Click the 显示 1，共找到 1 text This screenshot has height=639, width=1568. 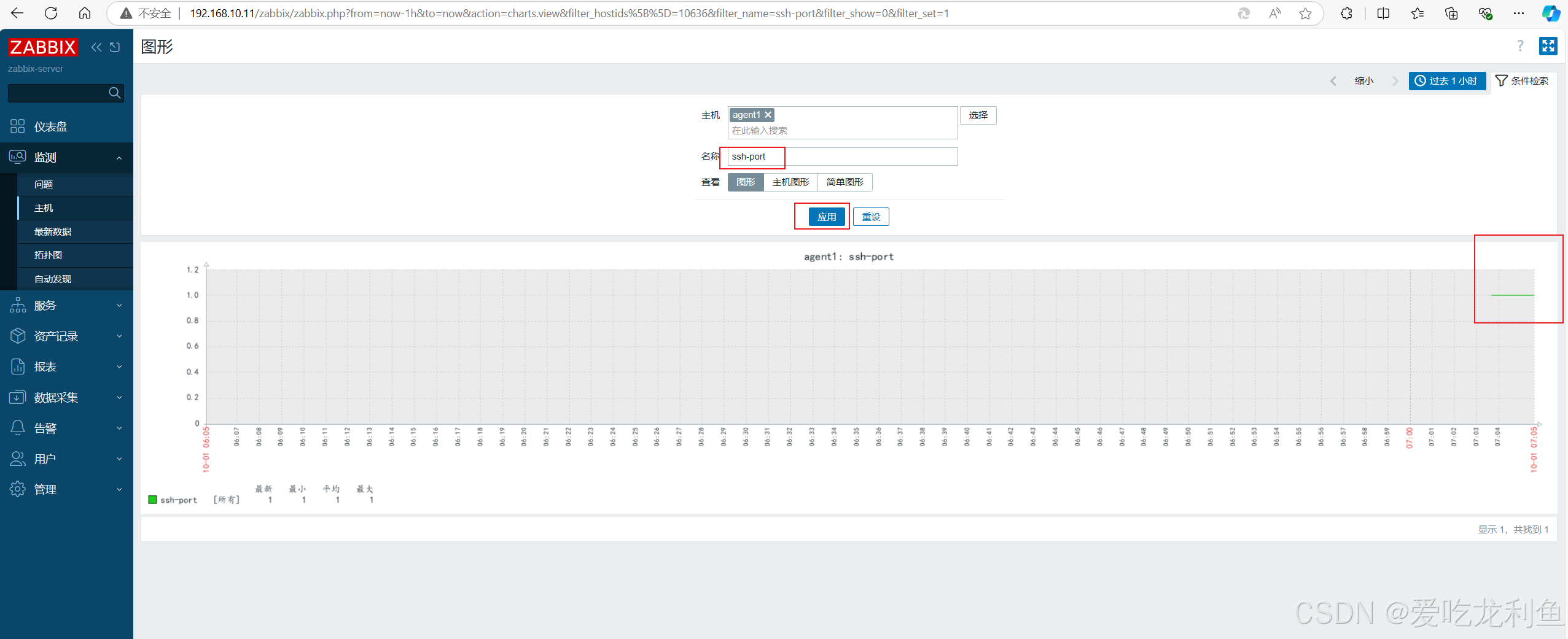(1513, 529)
